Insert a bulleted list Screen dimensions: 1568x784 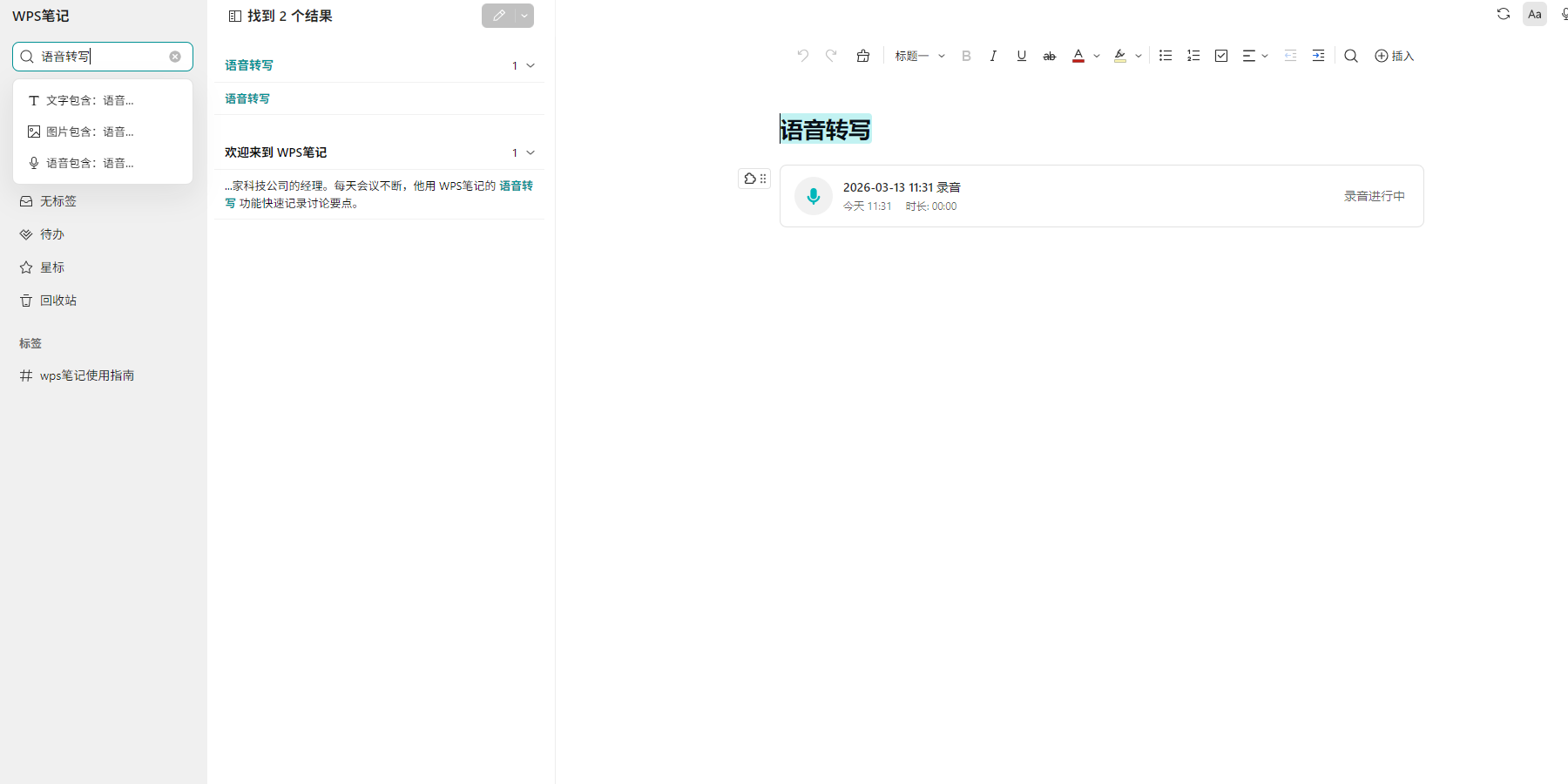tap(1166, 56)
